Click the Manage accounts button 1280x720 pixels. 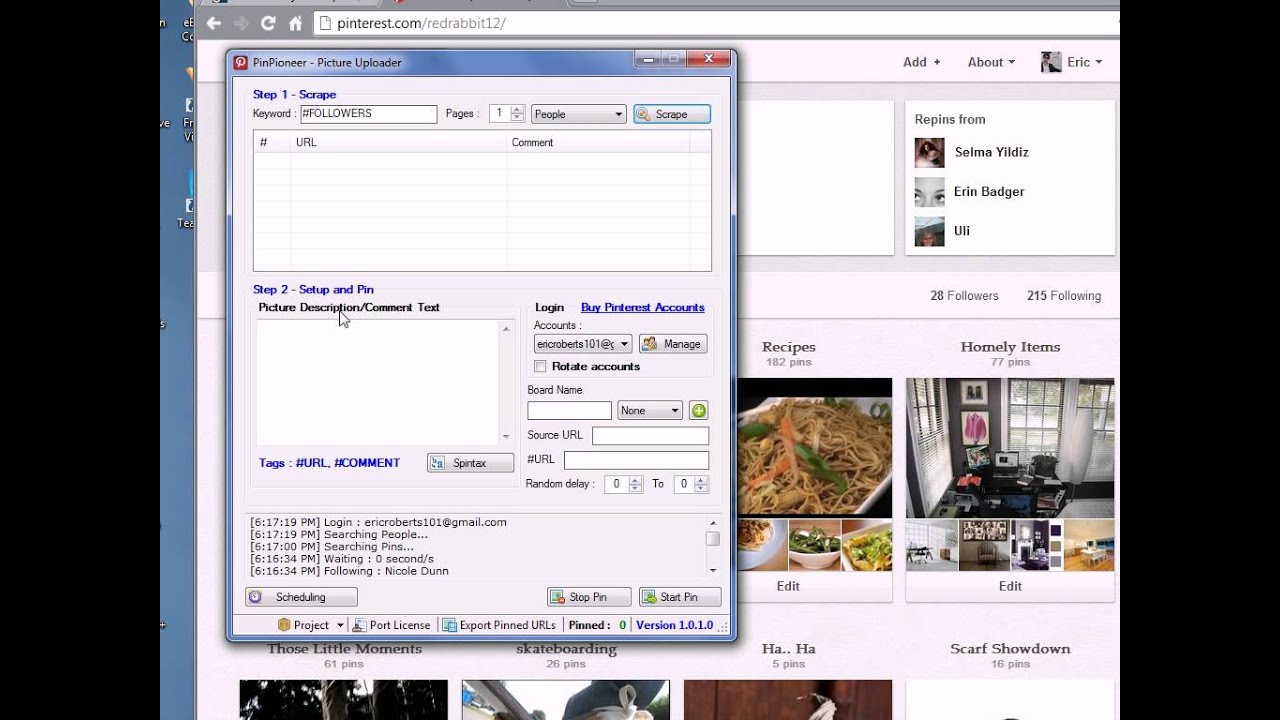point(673,344)
